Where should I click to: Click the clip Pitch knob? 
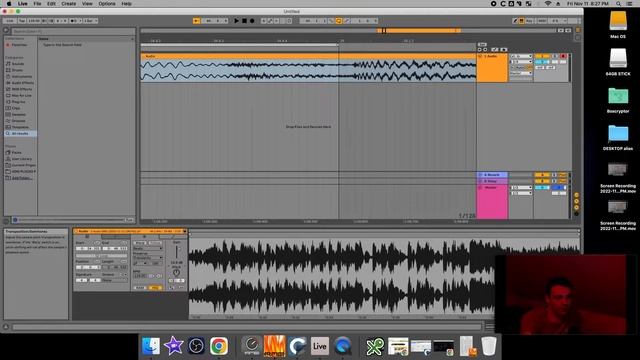point(176,273)
